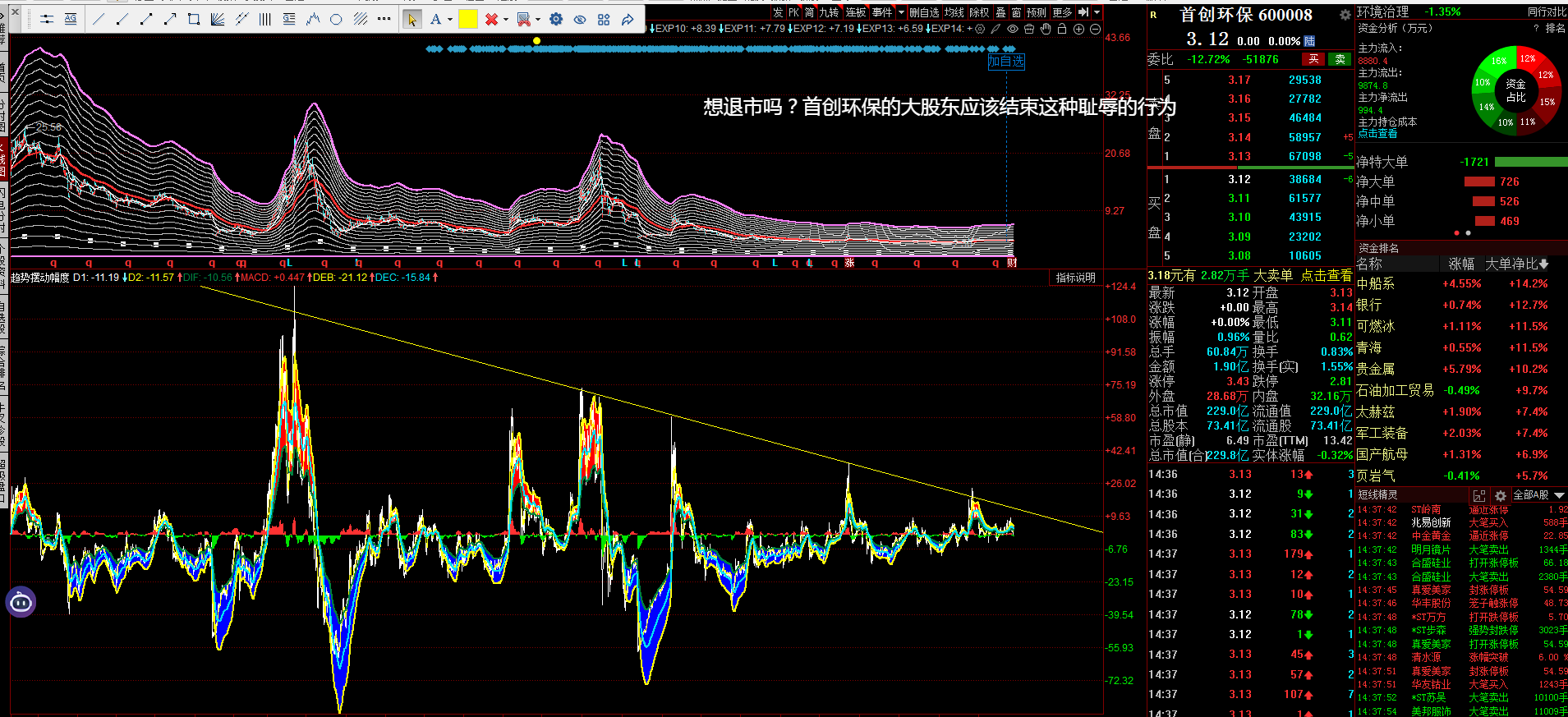Screen dimensions: 1568x717
Task: Open the PK comparison tab
Action: click(x=794, y=12)
